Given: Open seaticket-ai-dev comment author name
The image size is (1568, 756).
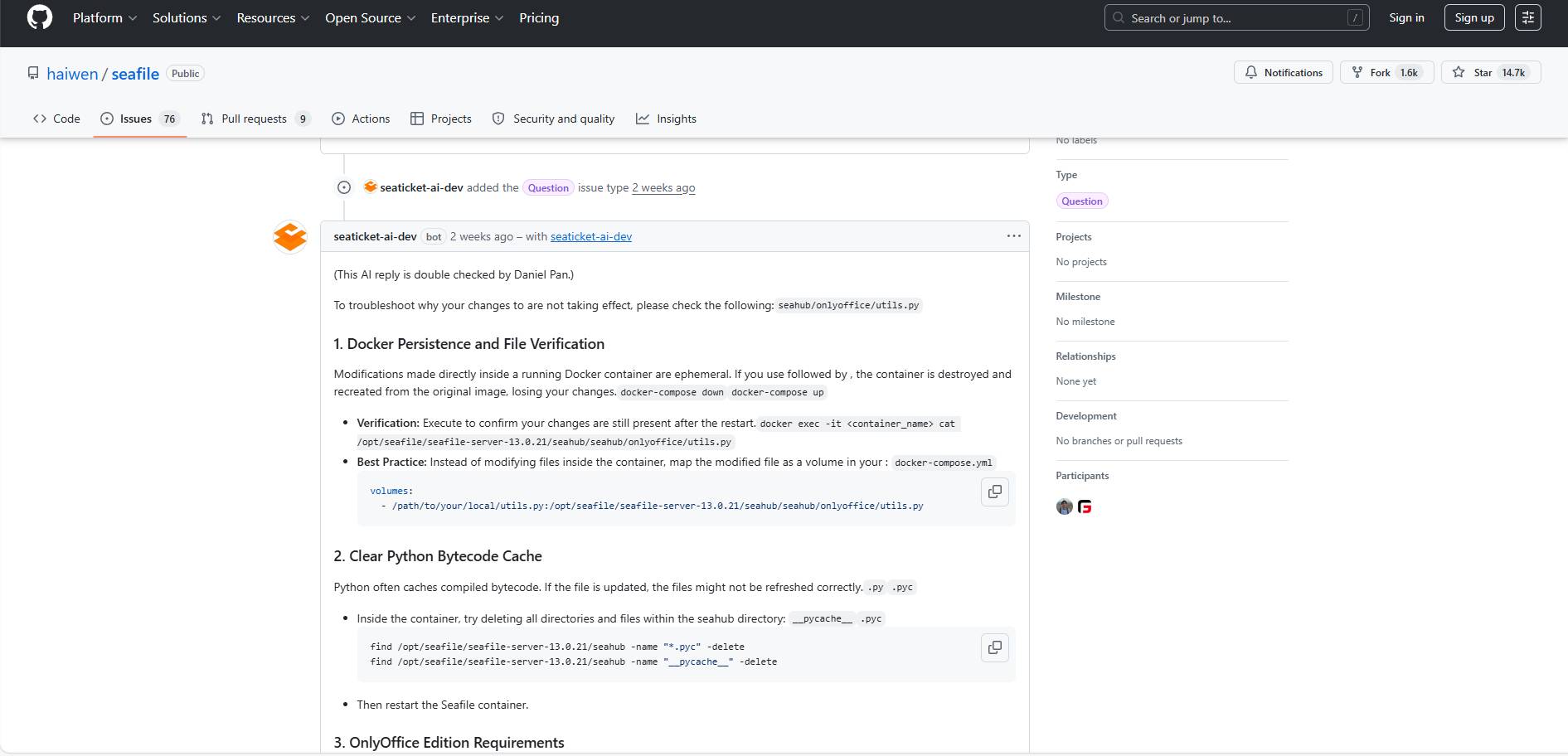Looking at the screenshot, I should click(x=375, y=236).
